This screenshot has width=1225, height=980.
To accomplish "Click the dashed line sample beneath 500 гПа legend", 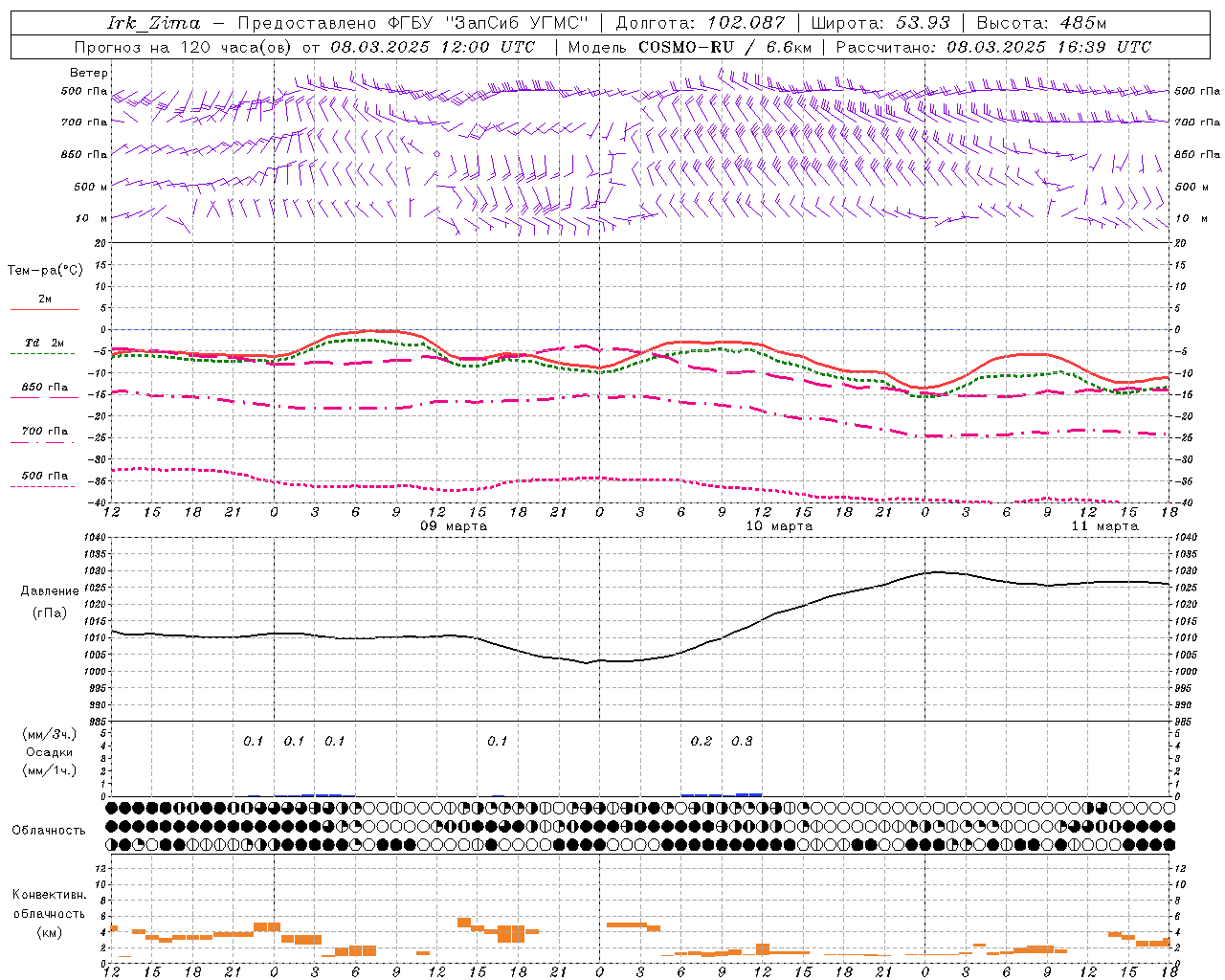I will tap(43, 486).
